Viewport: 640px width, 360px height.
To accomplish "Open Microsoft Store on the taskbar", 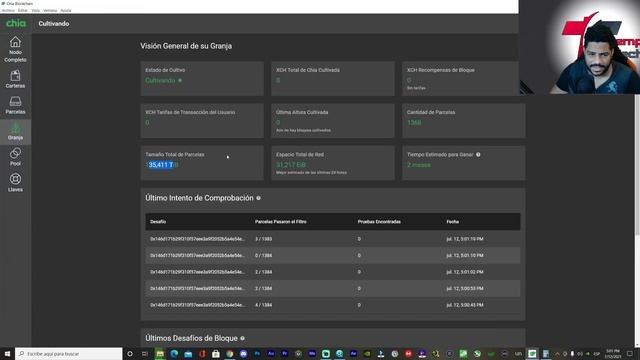I will click(x=216, y=354).
